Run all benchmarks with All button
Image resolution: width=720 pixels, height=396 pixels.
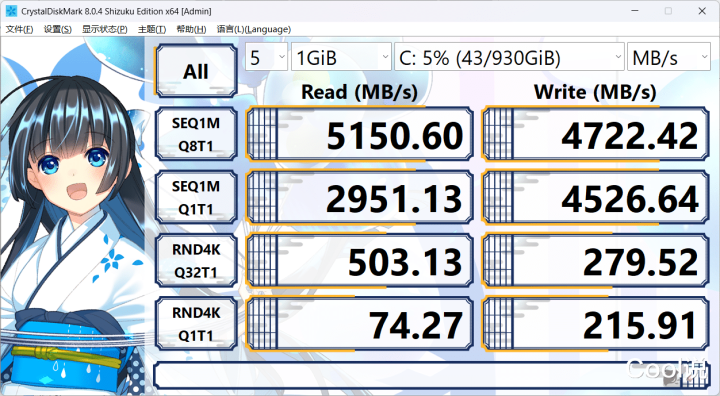point(196,71)
